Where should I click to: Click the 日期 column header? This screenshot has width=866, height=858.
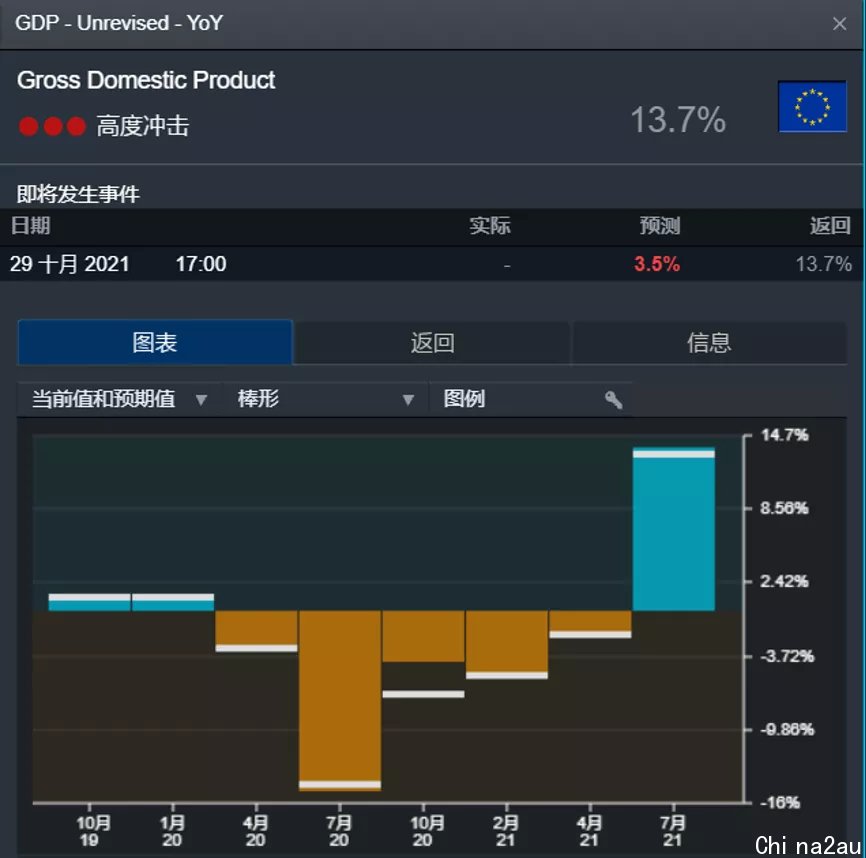point(31,226)
